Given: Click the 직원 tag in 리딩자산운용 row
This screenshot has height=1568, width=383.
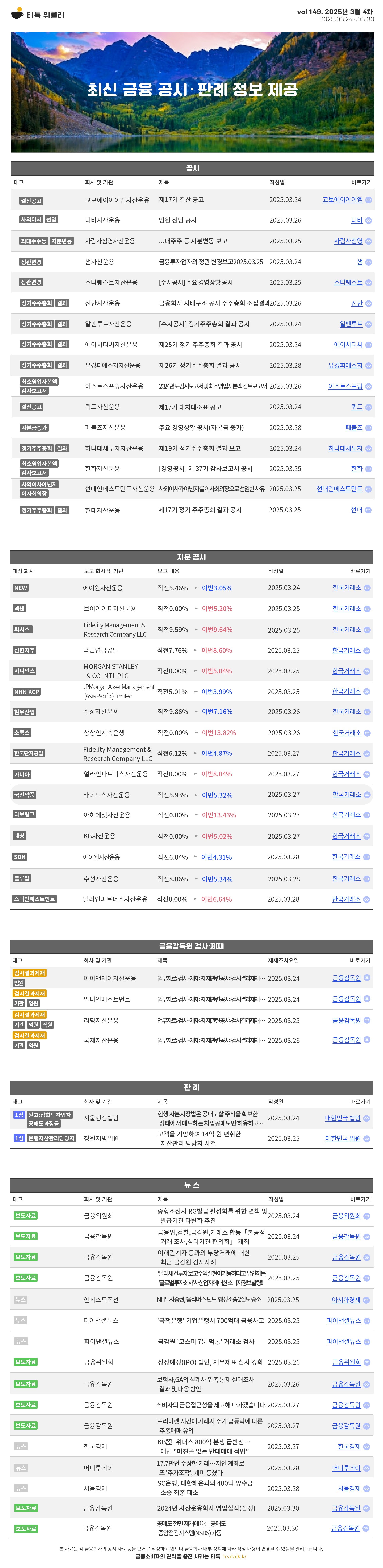Looking at the screenshot, I should [47, 1025].
